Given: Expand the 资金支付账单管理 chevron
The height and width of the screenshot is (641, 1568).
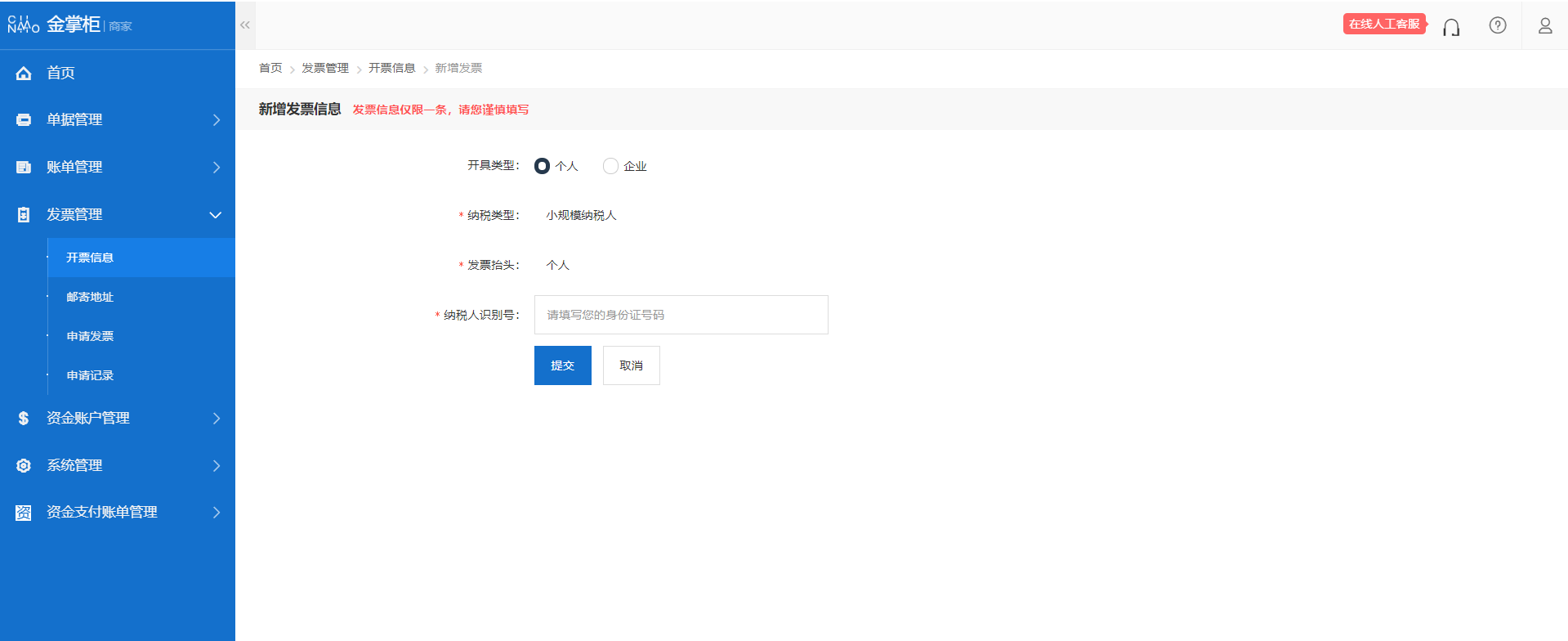Looking at the screenshot, I should point(217,513).
